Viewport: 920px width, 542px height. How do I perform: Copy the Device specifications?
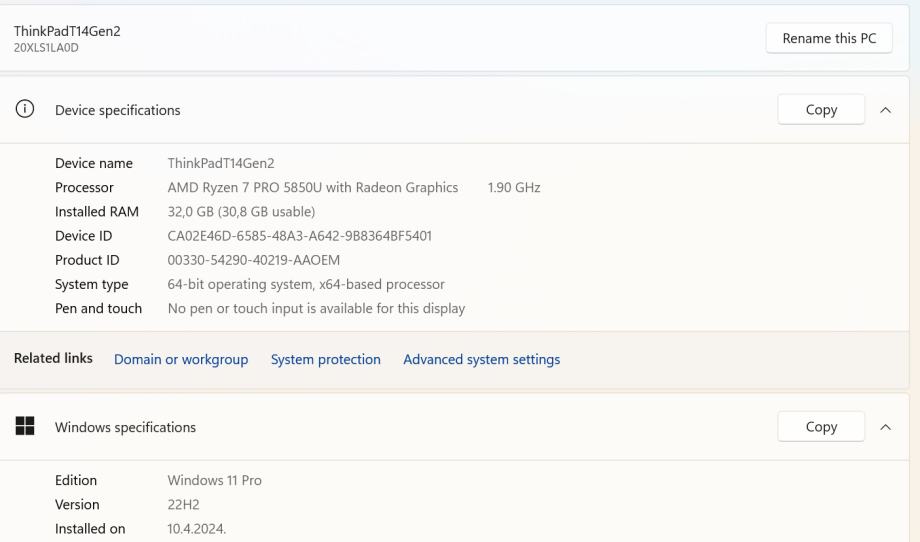coord(820,110)
